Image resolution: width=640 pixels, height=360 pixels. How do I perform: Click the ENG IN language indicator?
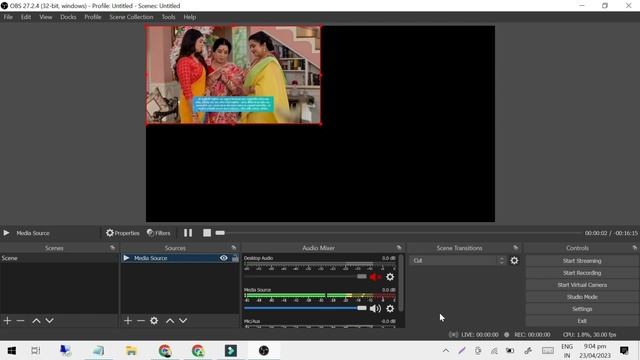pyautogui.click(x=567, y=351)
